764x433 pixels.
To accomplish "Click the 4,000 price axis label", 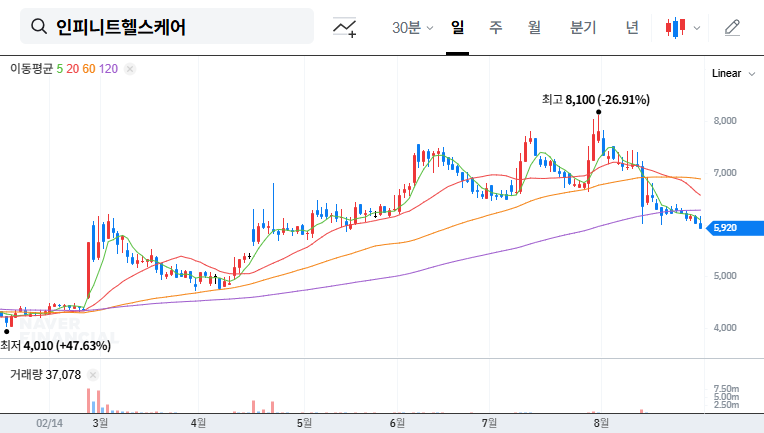I will pyautogui.click(x=725, y=328).
